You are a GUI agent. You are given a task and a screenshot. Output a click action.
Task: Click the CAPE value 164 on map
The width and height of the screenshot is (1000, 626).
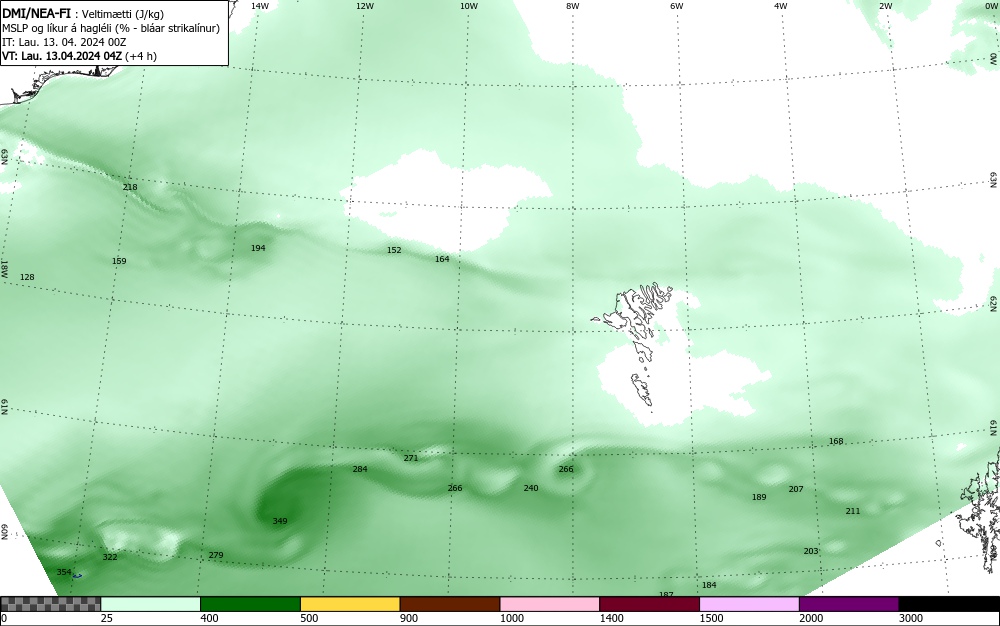442,259
